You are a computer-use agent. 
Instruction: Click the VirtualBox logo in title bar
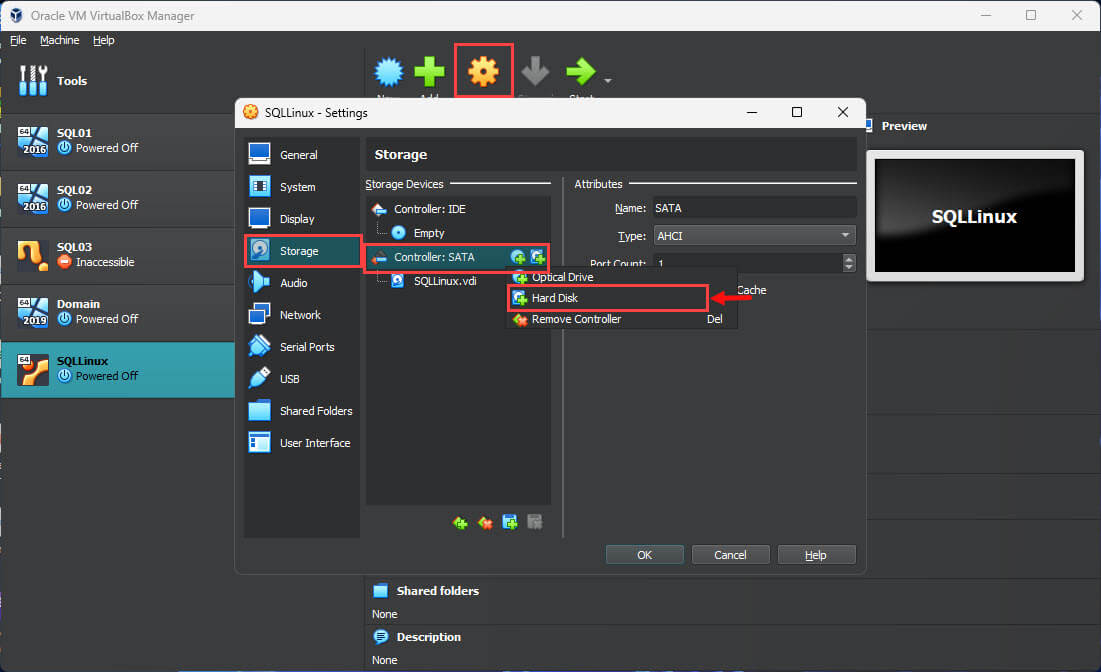(15, 15)
